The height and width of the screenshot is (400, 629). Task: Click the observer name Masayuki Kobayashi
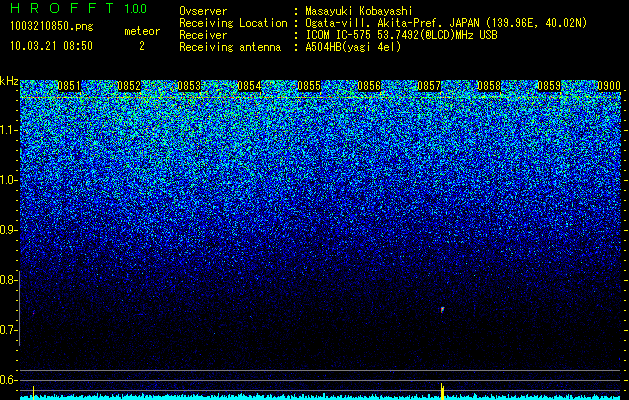pos(359,11)
